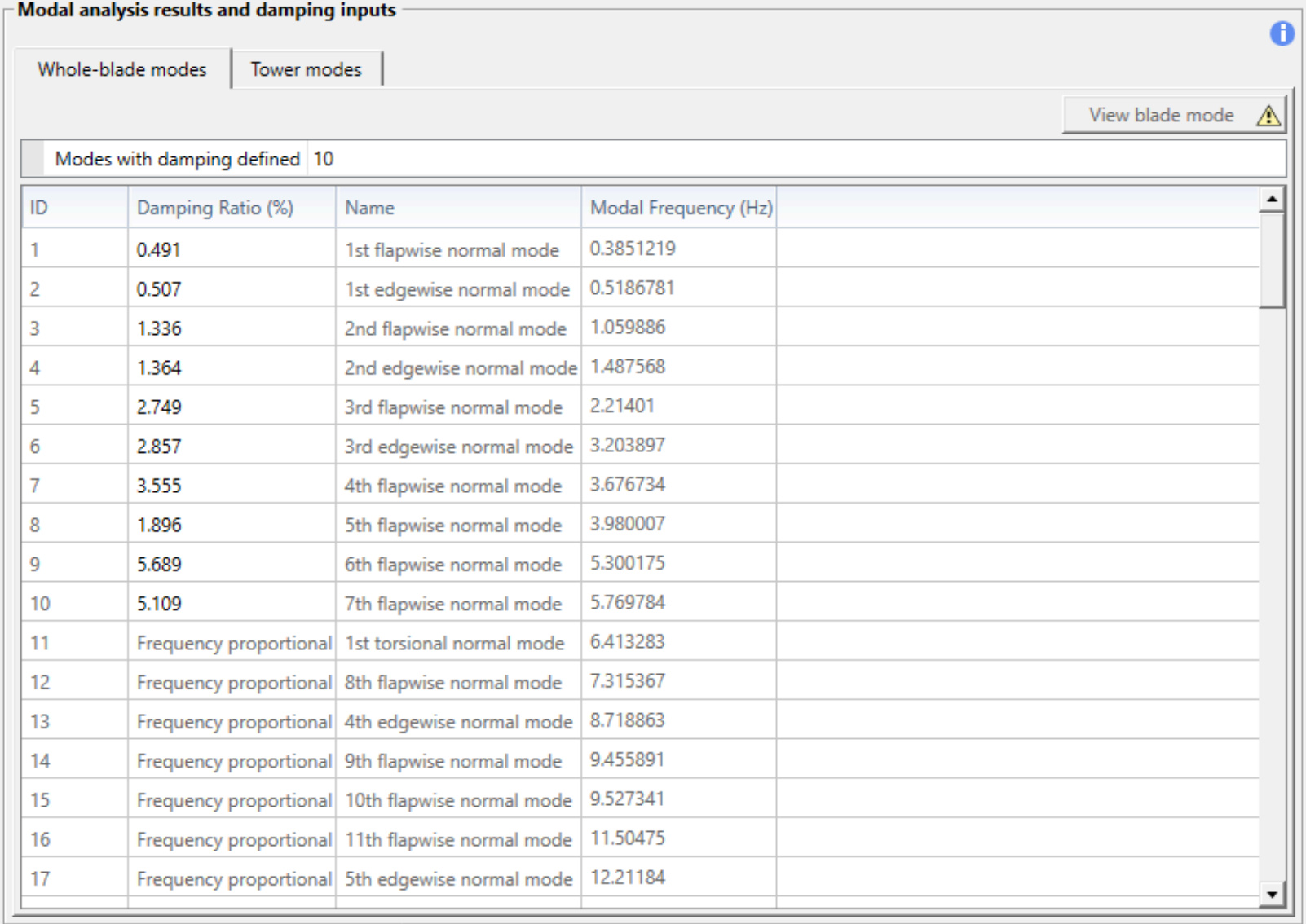Viewport: 1306px width, 924px height.
Task: Click the blue information icon
Action: [1282, 33]
